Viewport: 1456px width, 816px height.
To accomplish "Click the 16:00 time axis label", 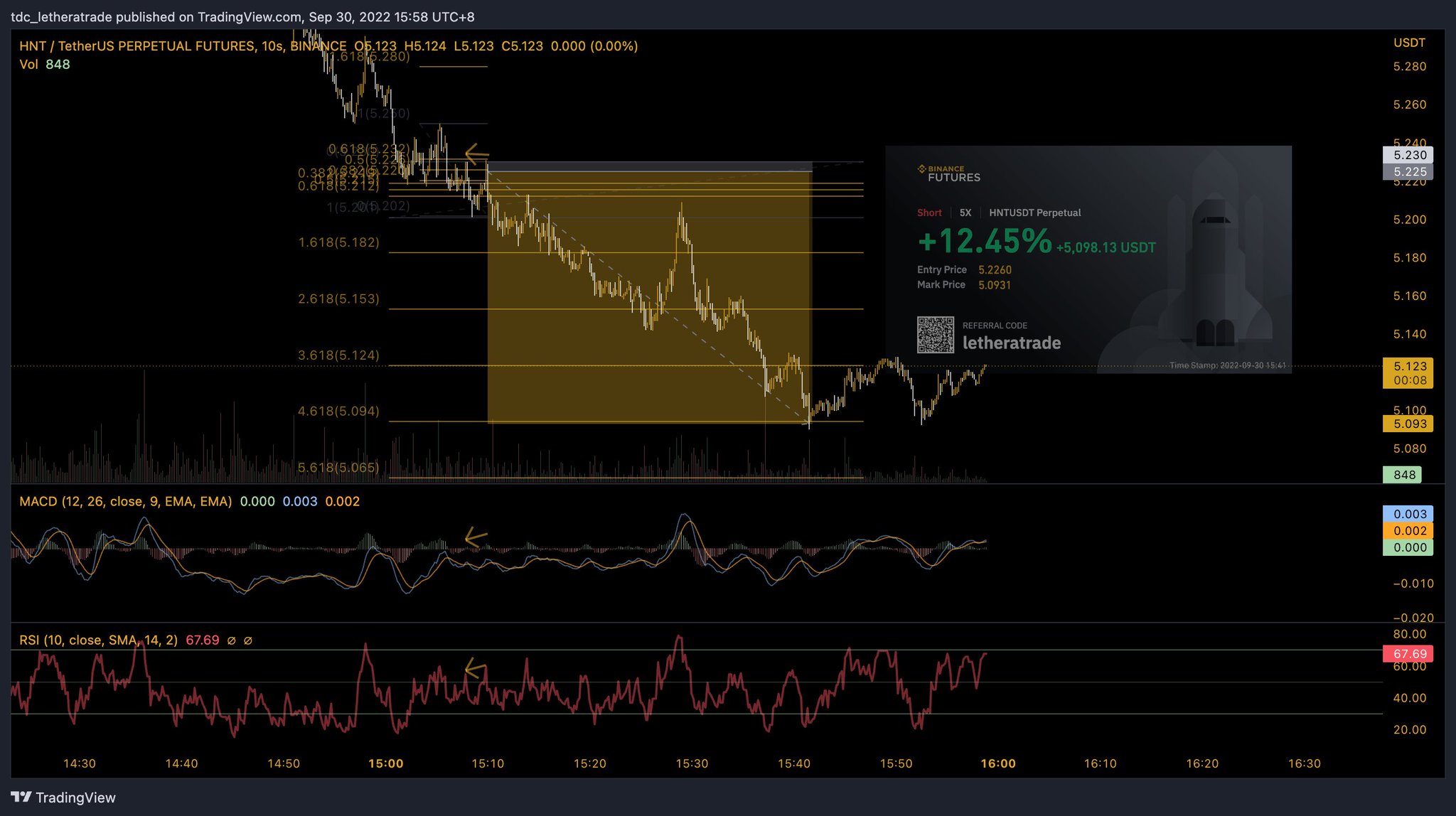I will point(998,763).
